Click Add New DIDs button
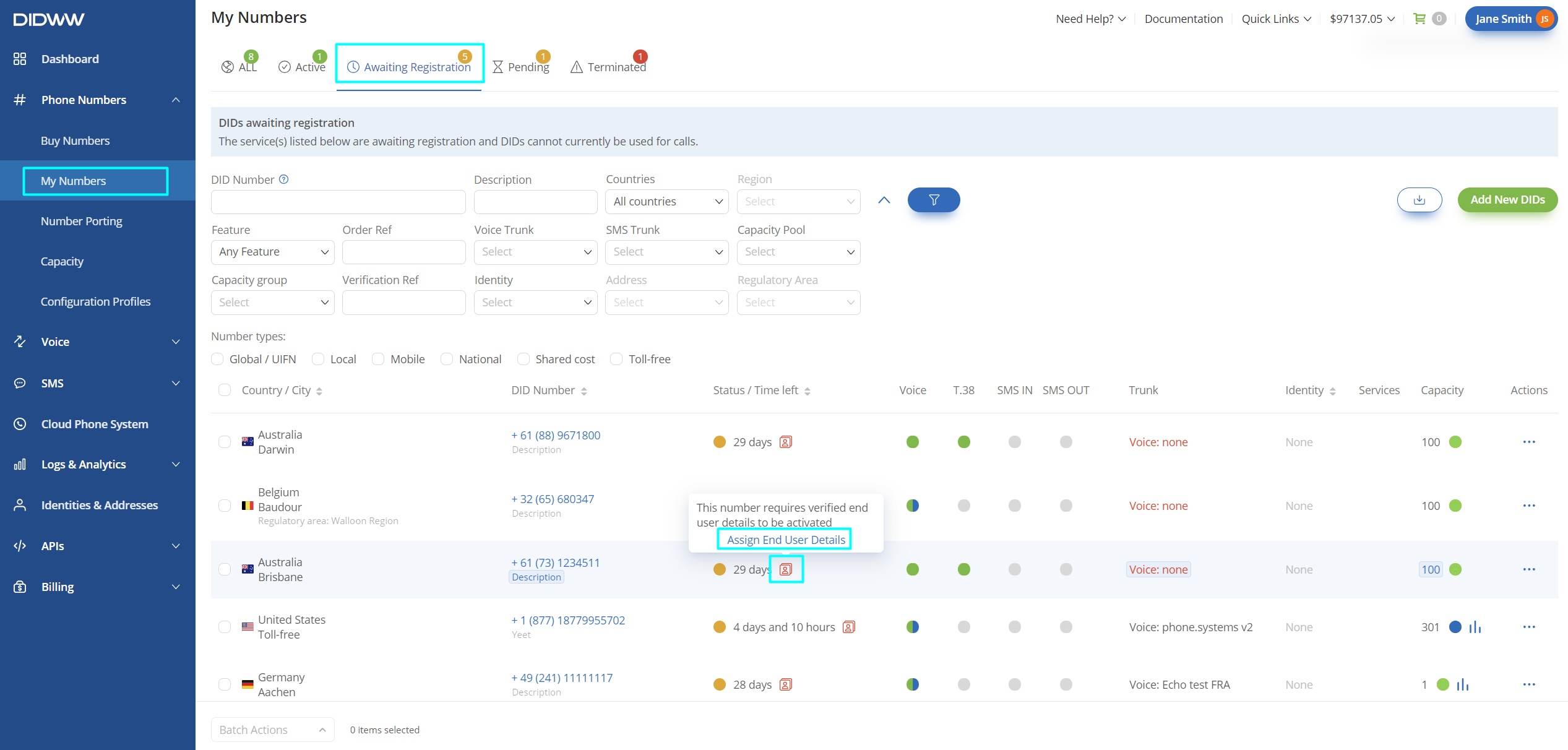Image resolution: width=1568 pixels, height=750 pixels. coord(1507,200)
